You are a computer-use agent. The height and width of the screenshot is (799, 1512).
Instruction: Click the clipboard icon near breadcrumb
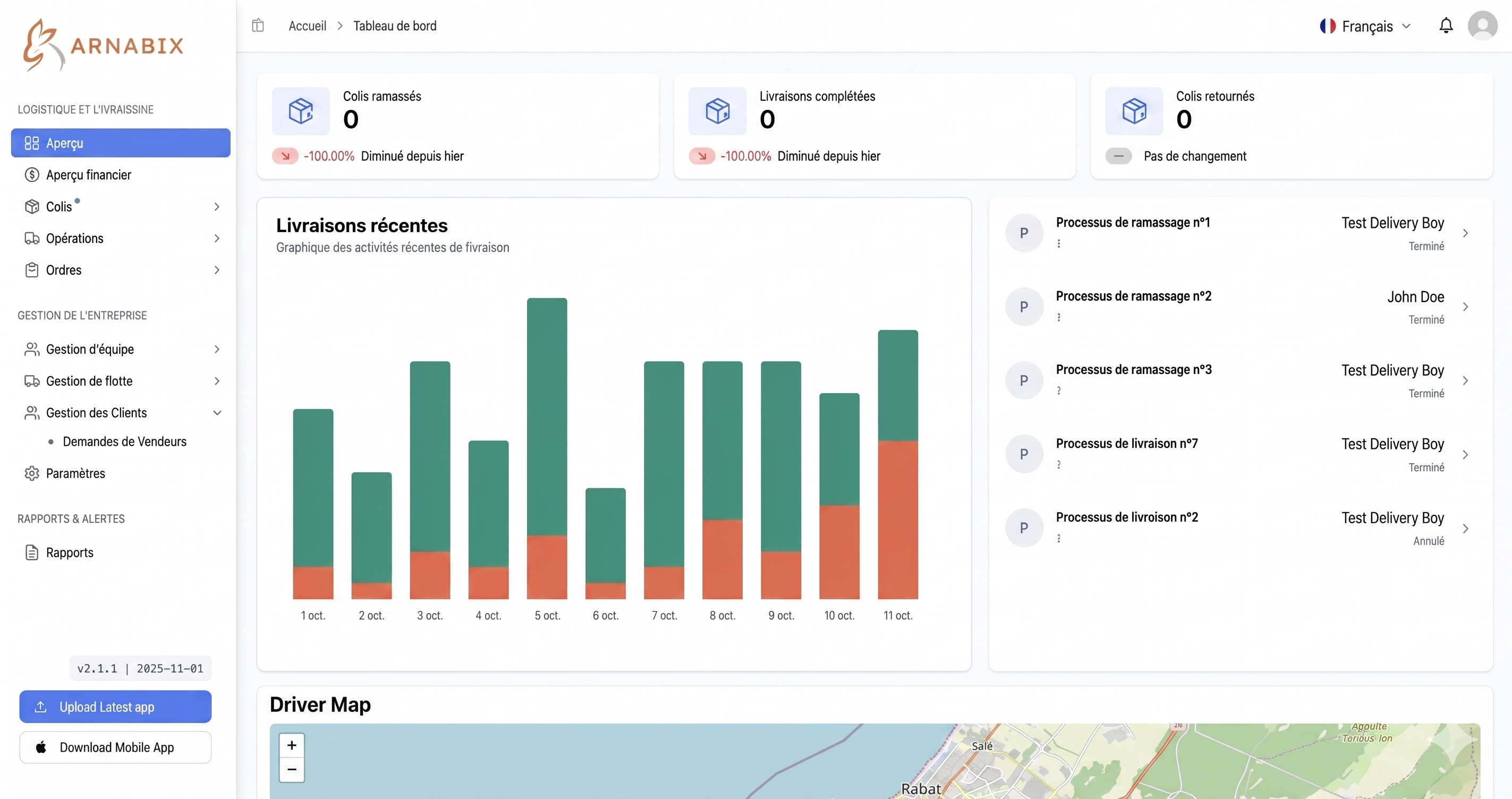click(257, 25)
